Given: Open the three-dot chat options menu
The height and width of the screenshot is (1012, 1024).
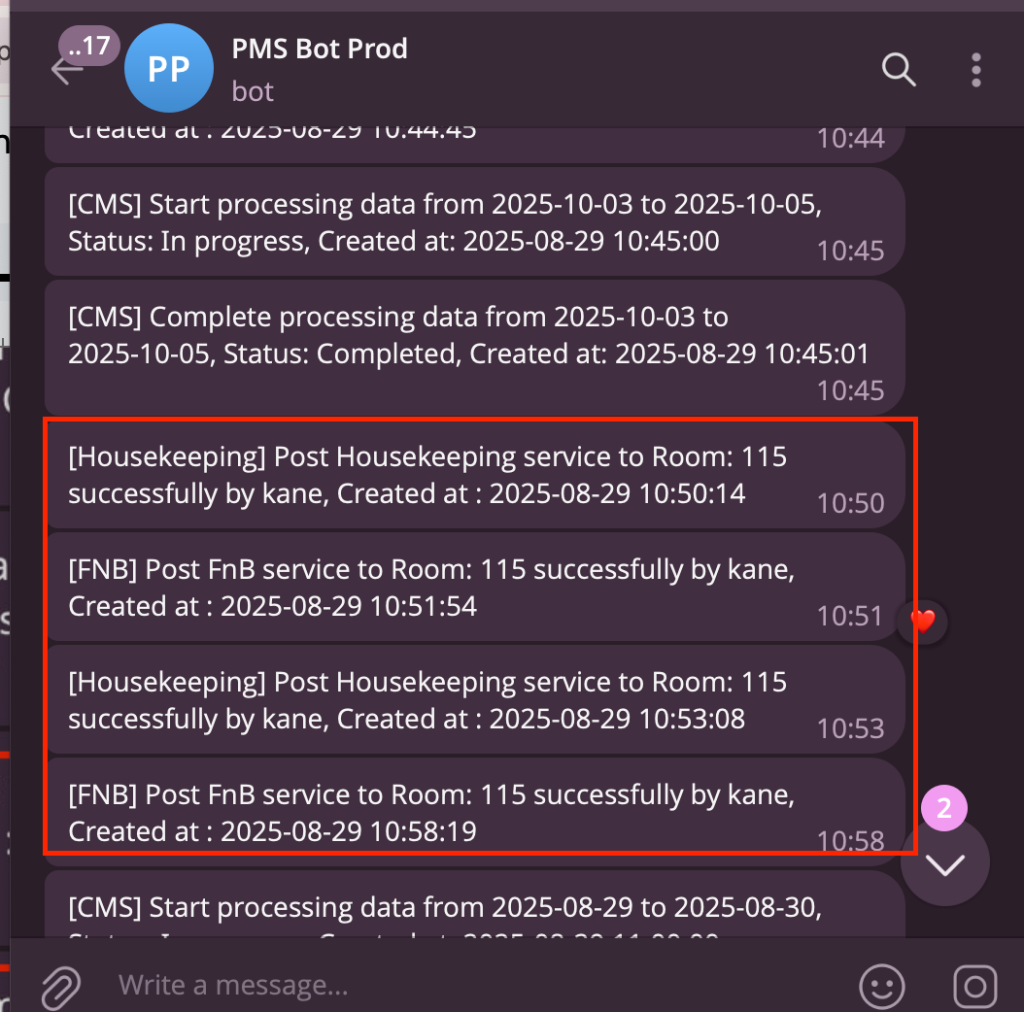Looking at the screenshot, I should point(976,70).
